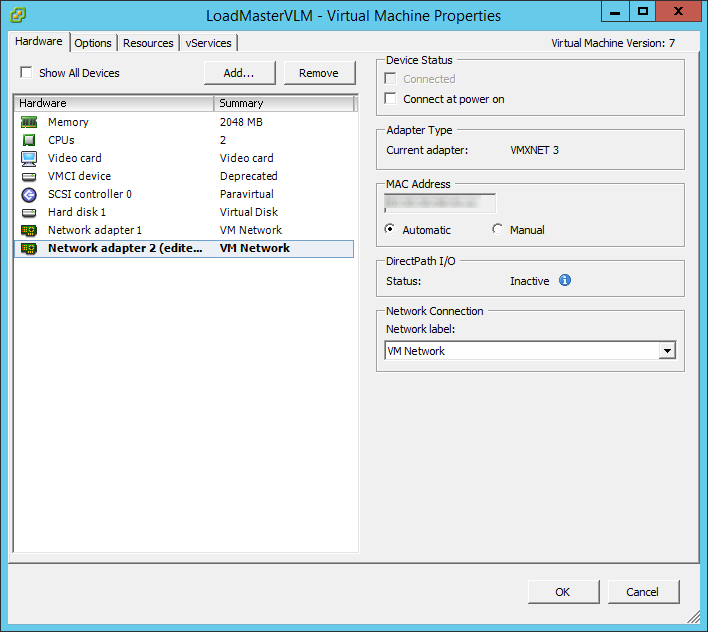708x632 pixels.
Task: Click the Inactive status text
Action: (x=529, y=281)
